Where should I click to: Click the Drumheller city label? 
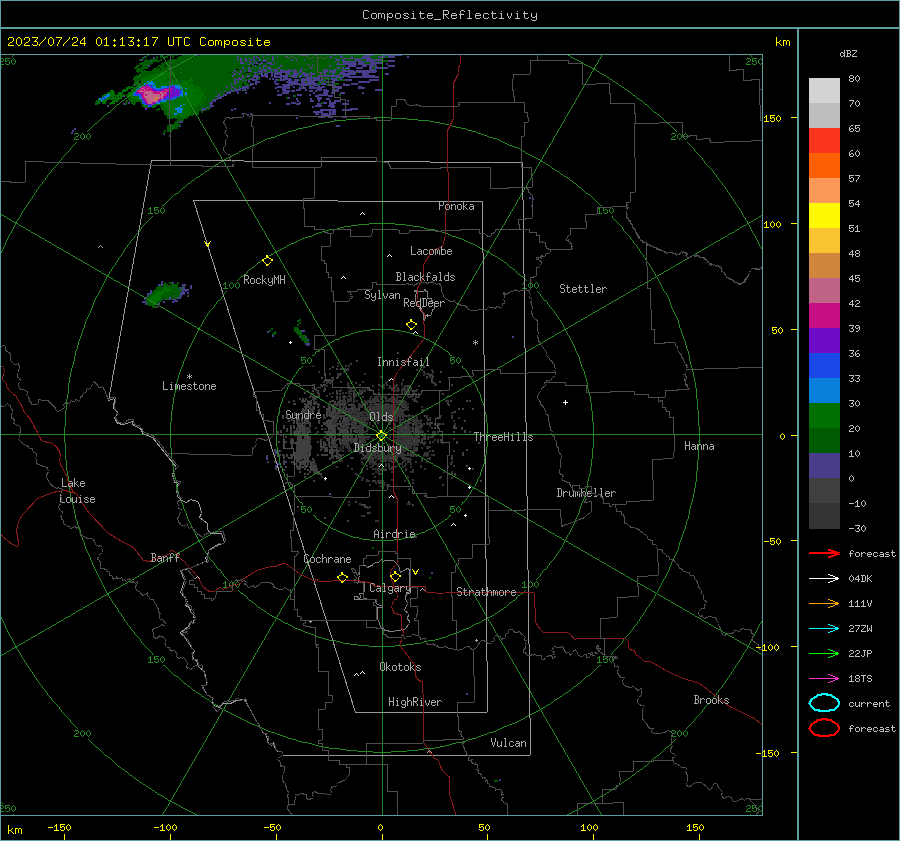tap(586, 493)
